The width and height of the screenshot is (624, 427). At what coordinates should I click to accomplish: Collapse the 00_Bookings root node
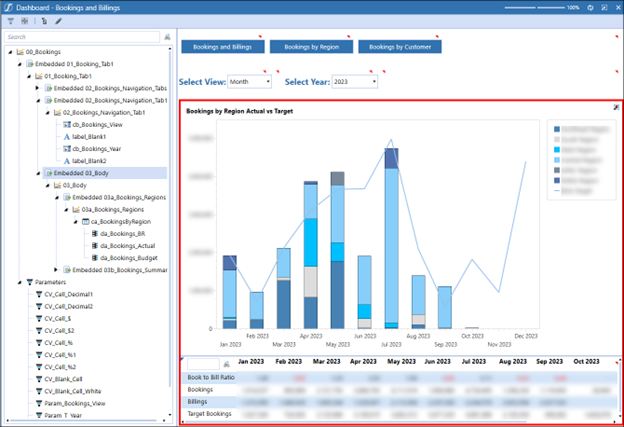point(10,52)
